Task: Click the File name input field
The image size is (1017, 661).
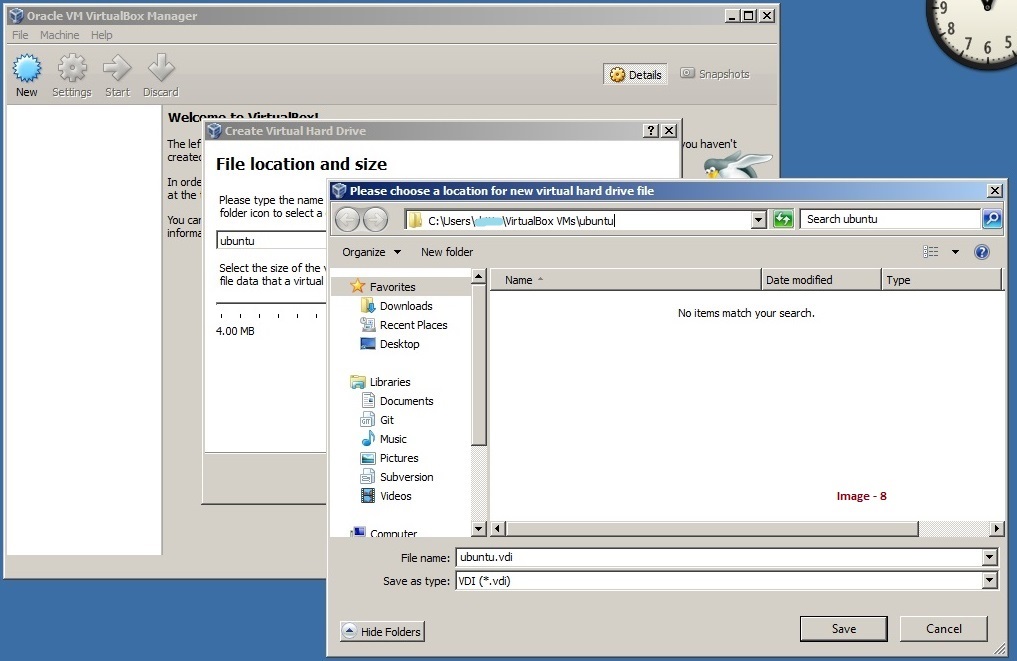Action: coord(719,557)
